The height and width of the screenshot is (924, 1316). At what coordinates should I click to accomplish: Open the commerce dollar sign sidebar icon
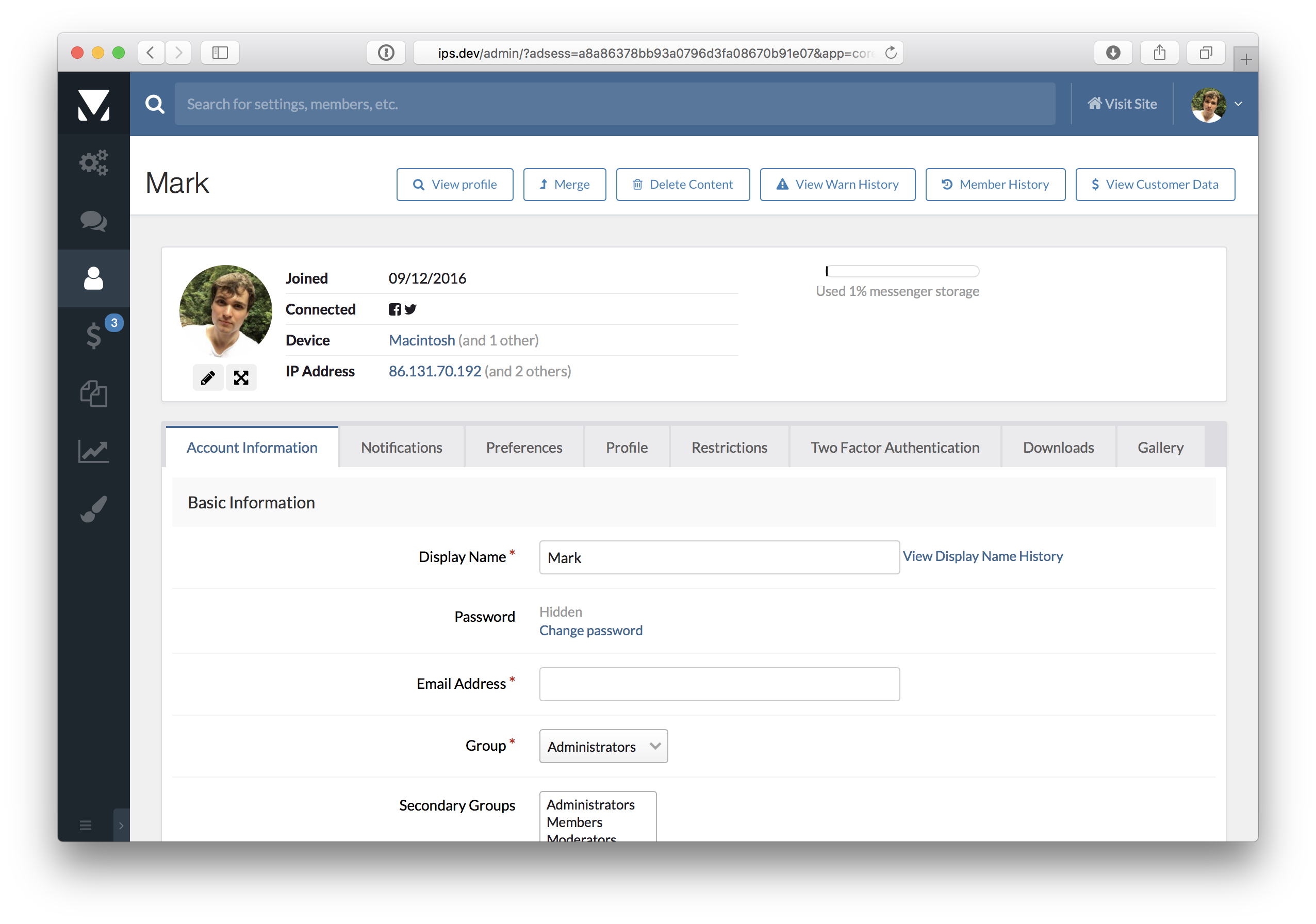coord(93,336)
